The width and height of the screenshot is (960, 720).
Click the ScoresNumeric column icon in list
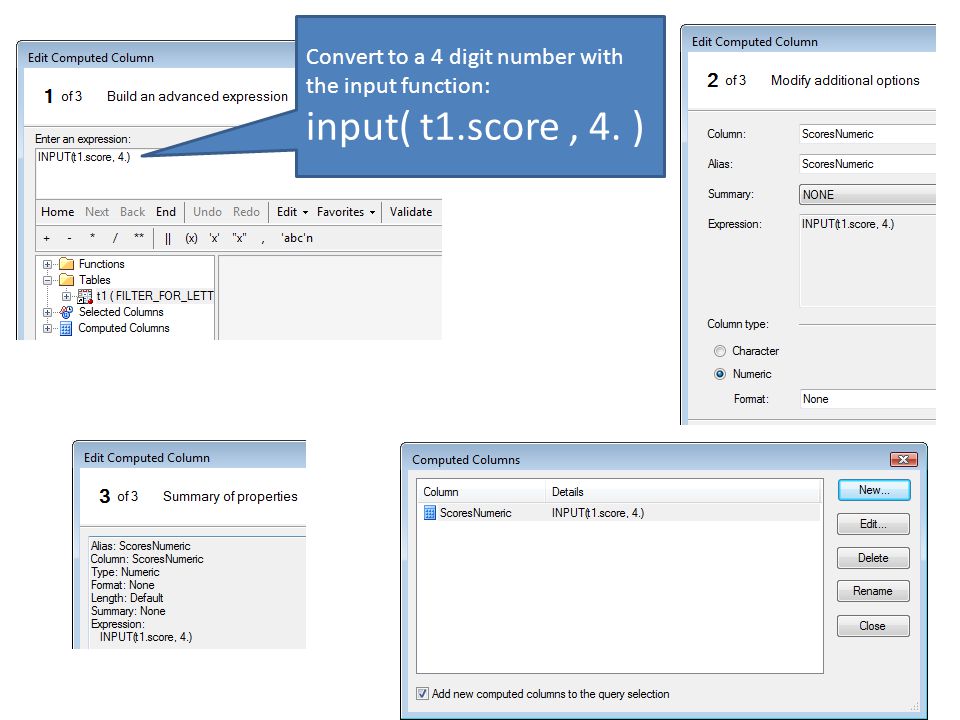pyautogui.click(x=430, y=512)
